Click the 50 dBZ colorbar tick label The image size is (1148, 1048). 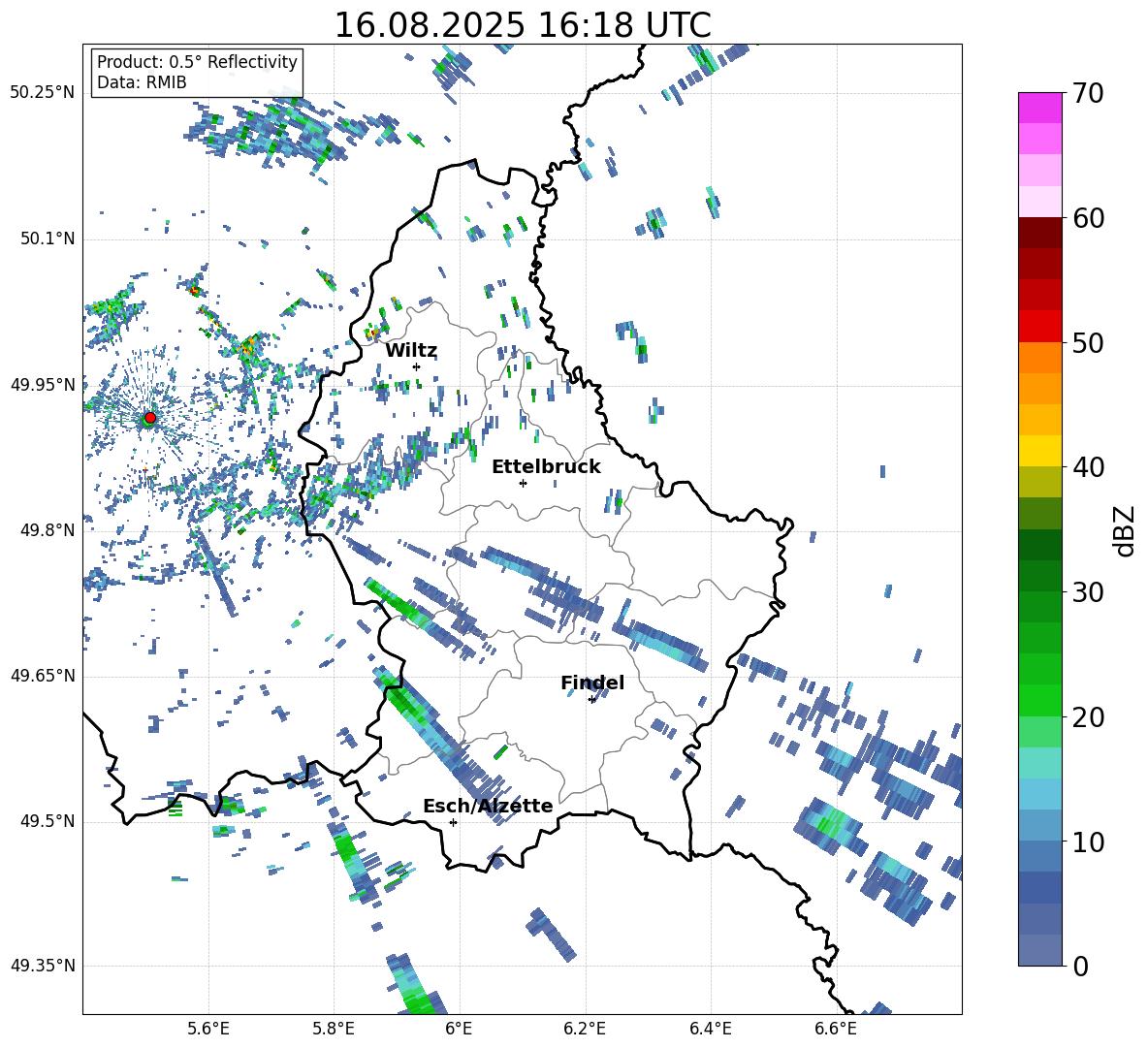(1088, 343)
